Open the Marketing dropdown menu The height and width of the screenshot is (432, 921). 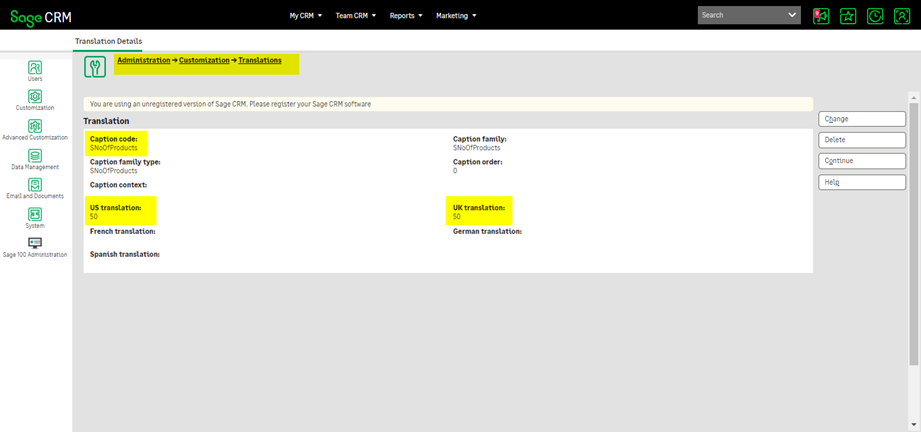click(x=456, y=16)
